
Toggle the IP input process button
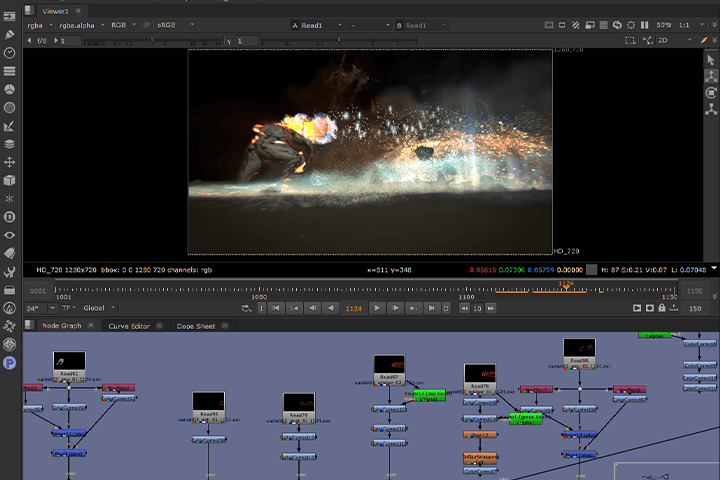146,25
